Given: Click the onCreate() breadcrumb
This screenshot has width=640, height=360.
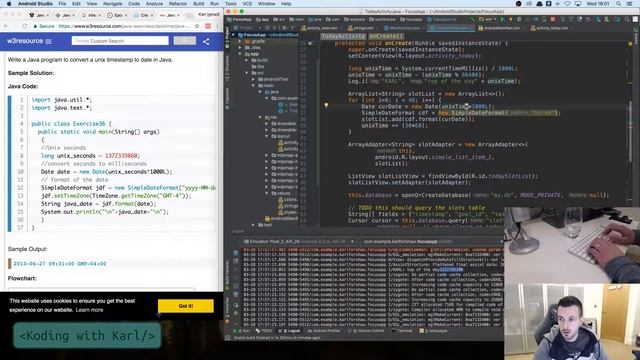Looking at the screenshot, I should click(x=386, y=36).
